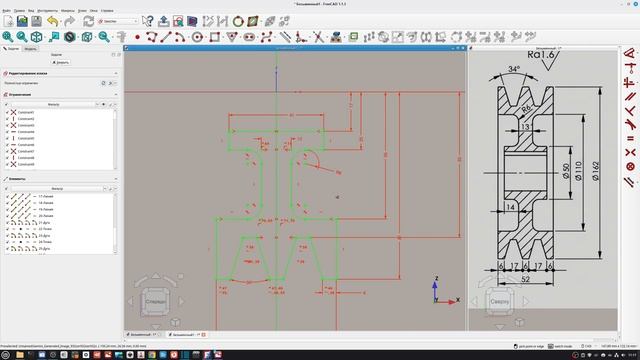The height and width of the screenshot is (360, 640).
Task: Toggle the elements filter checkbox
Action: [7, 189]
